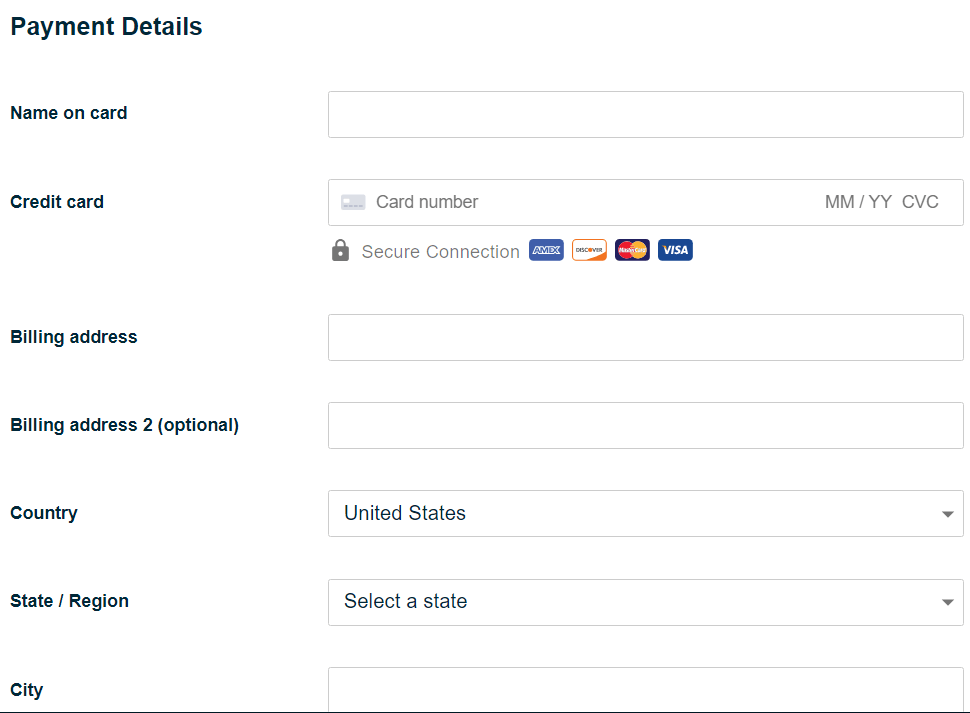
Task: Click the Mastercard logo
Action: [x=632, y=250]
